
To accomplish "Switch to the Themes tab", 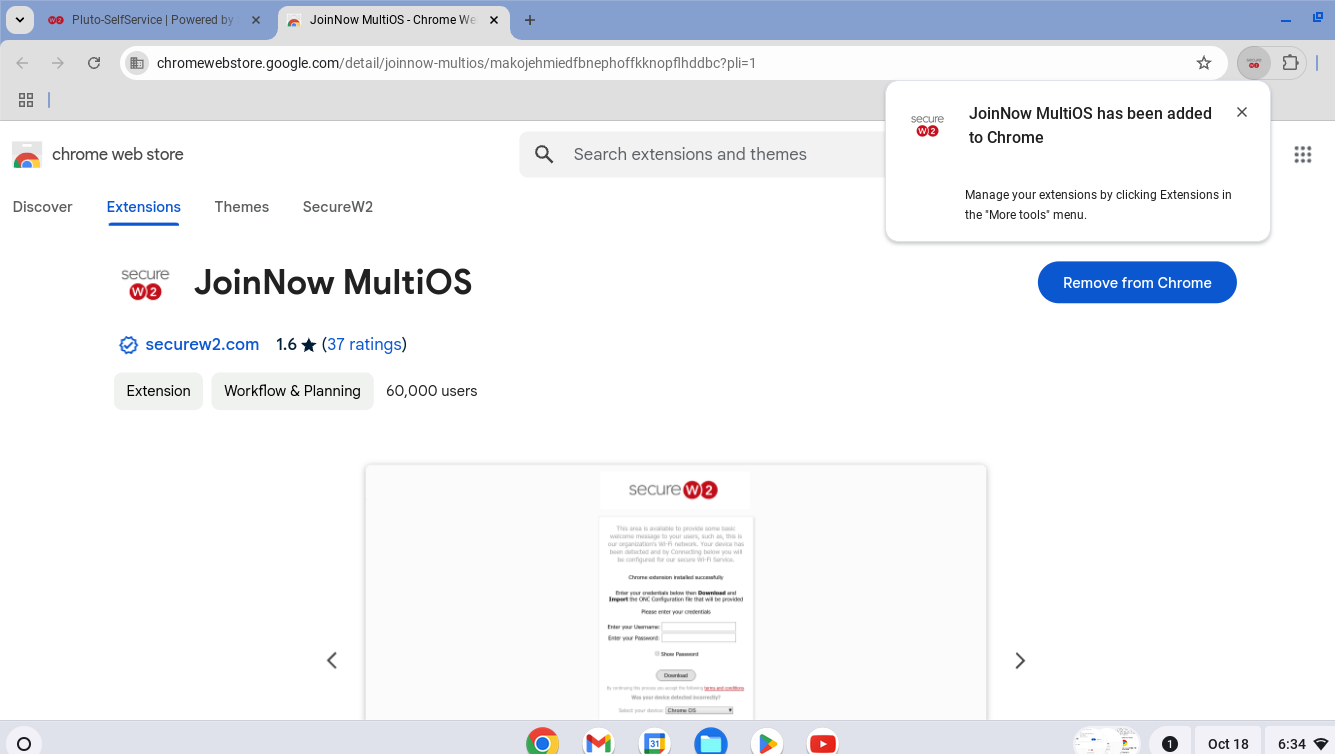I will 241,207.
